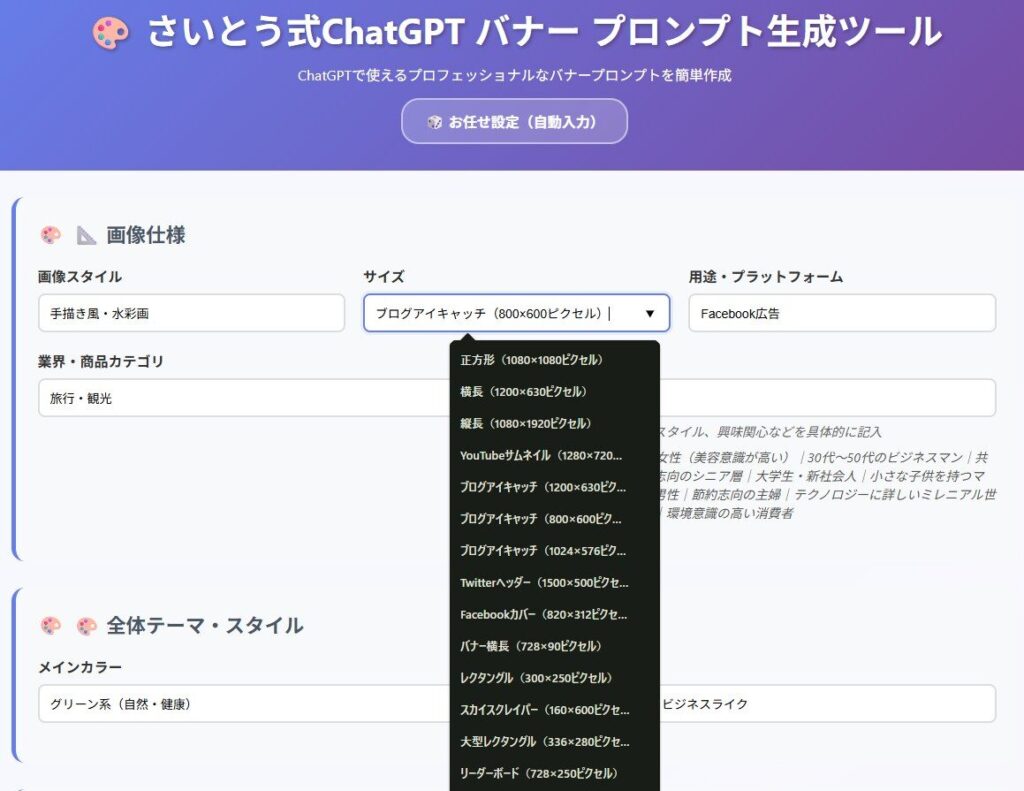Click the サイズ label

click(x=384, y=277)
